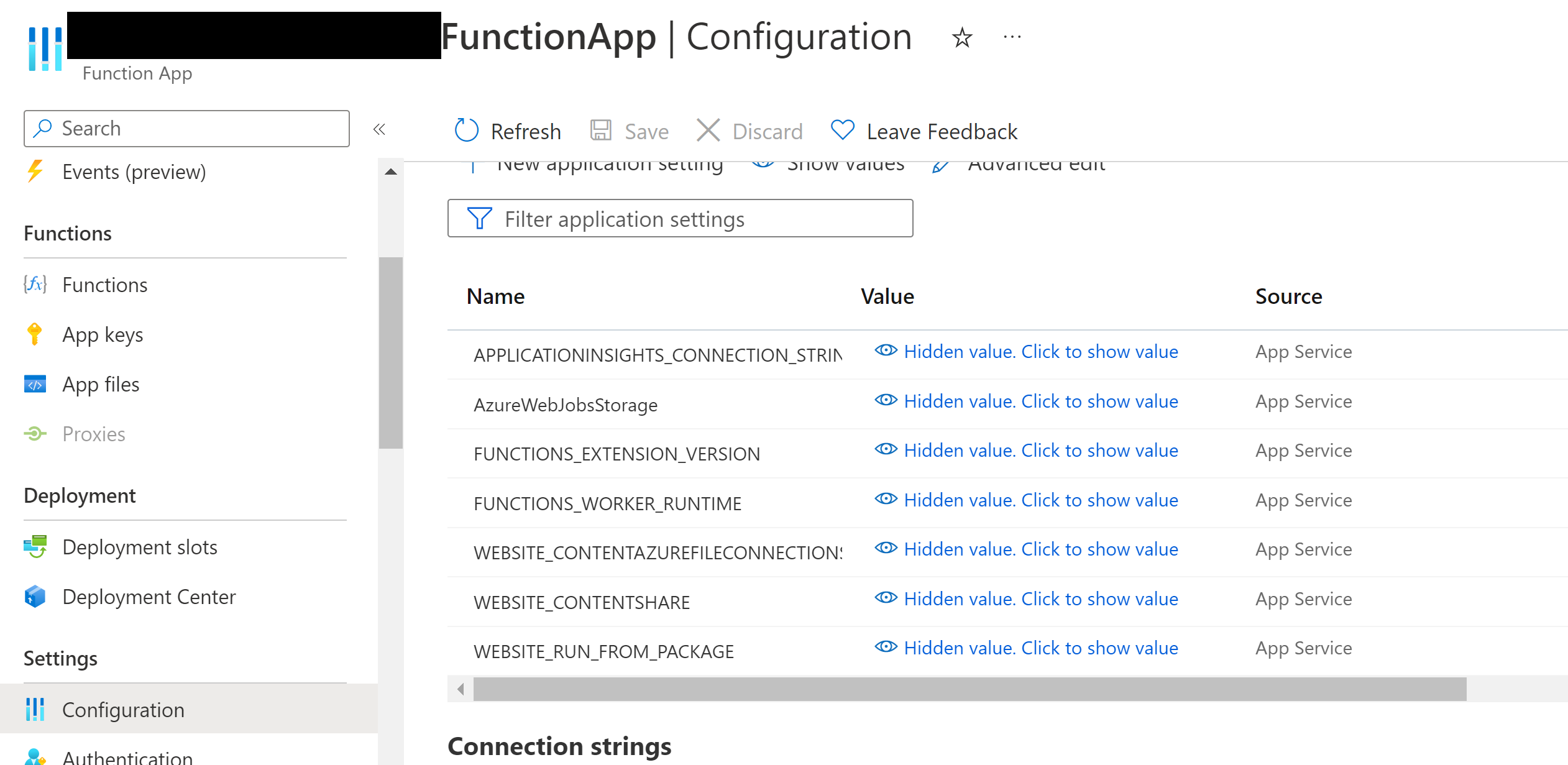Select Configuration in the Settings menu
1568x765 pixels.
(x=123, y=710)
